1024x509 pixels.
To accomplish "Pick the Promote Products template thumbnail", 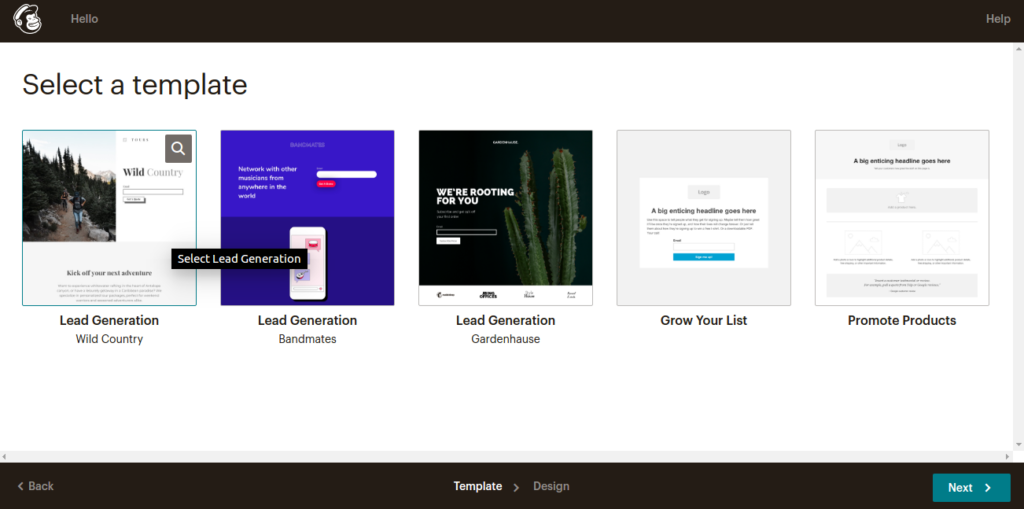I will 902,218.
